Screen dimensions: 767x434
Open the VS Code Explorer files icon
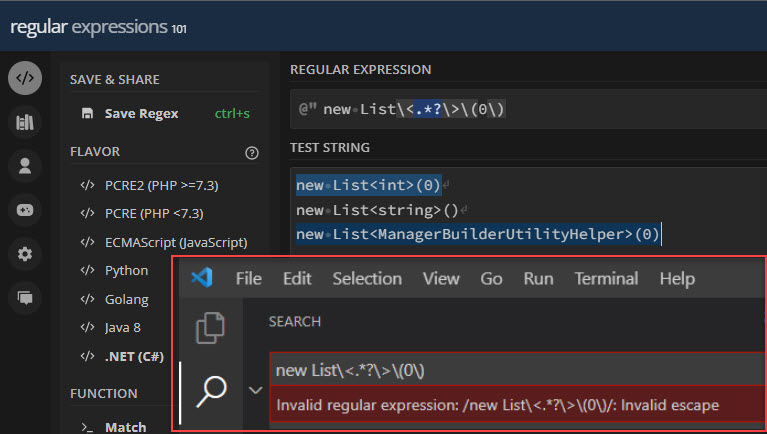tap(210, 327)
